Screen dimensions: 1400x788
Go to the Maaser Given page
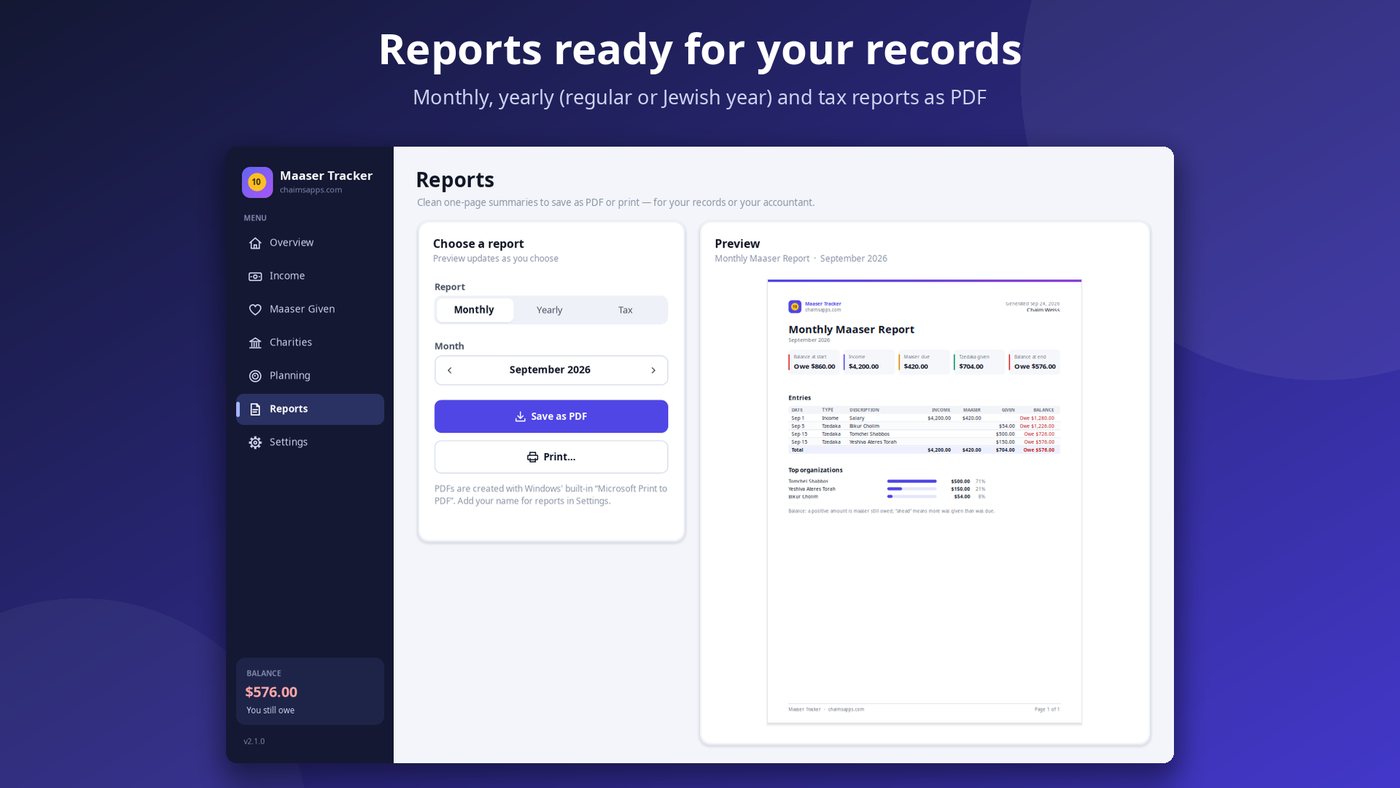(x=310, y=310)
